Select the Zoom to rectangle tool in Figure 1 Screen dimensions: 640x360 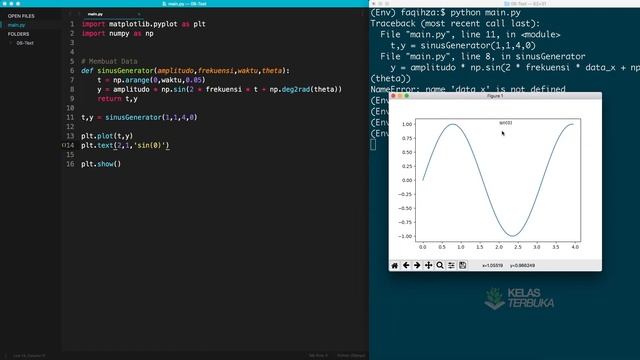(x=440, y=265)
